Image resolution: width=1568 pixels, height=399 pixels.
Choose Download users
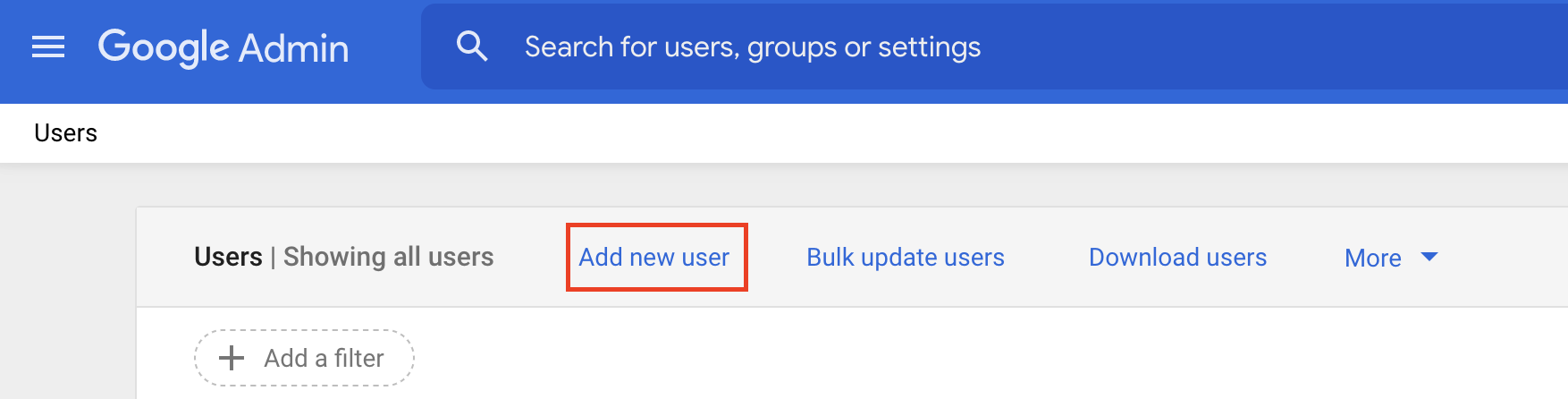point(1177,258)
